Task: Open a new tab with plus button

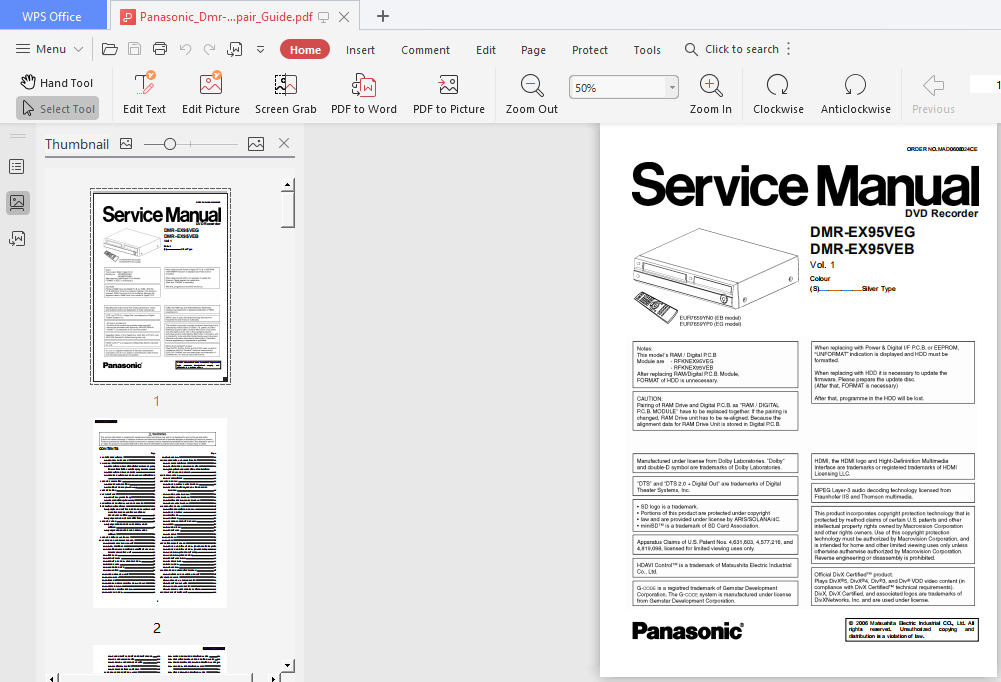Action: click(x=383, y=16)
